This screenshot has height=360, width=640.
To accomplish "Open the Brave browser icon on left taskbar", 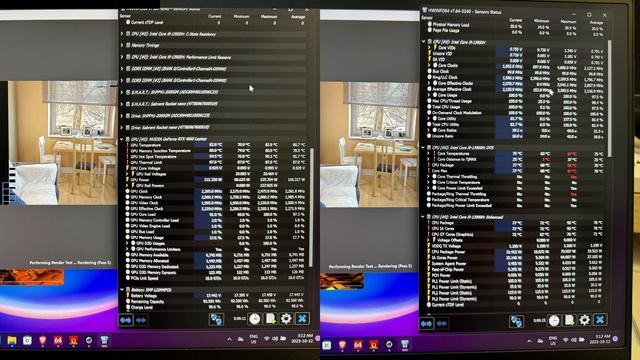I will pos(42,340).
